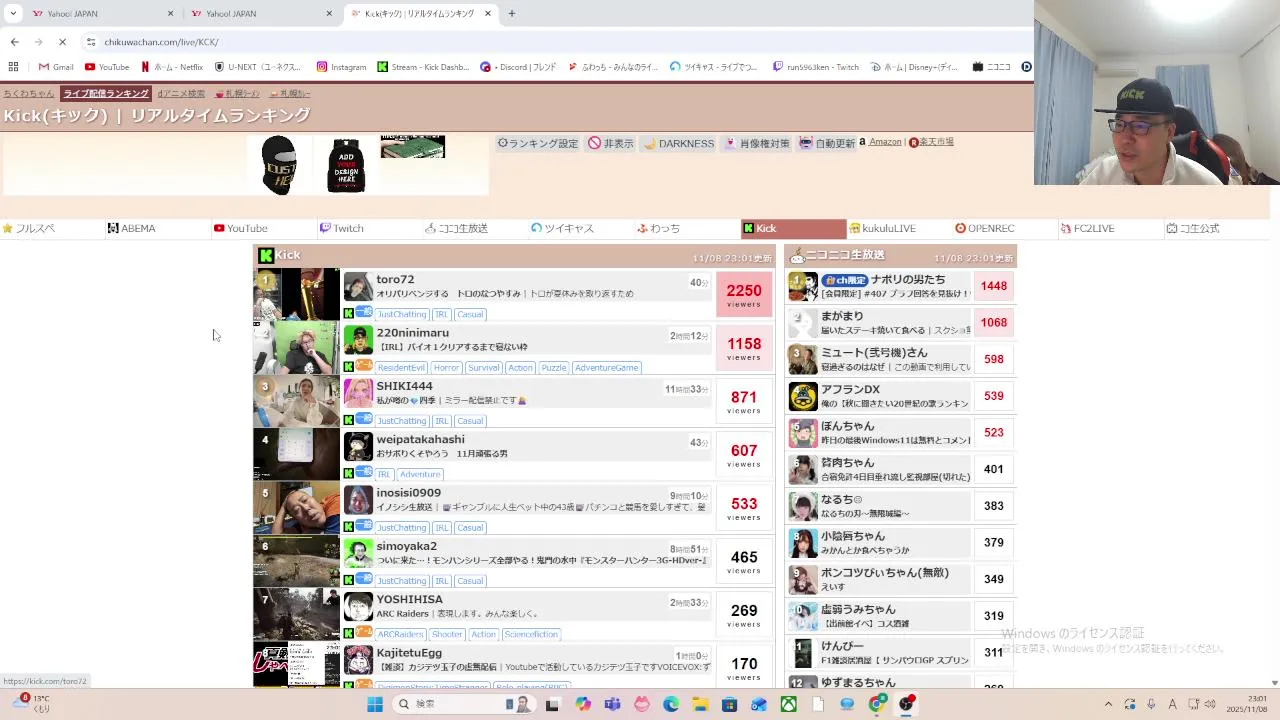Open YouTube bookmark in bookmarks bar
Screen dimensions: 1280x720
[x=107, y=67]
